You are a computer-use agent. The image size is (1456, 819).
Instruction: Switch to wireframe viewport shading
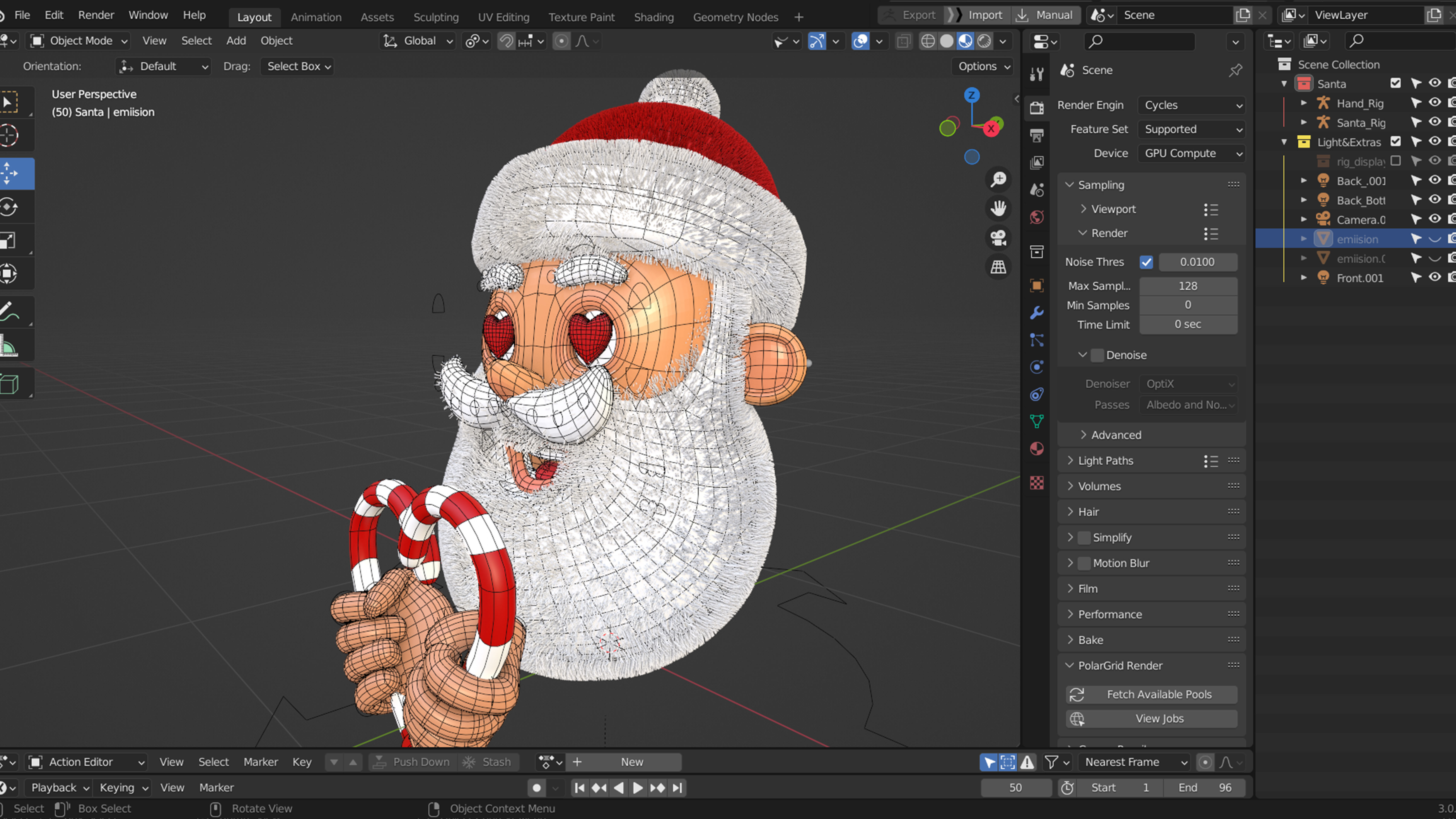tap(928, 41)
